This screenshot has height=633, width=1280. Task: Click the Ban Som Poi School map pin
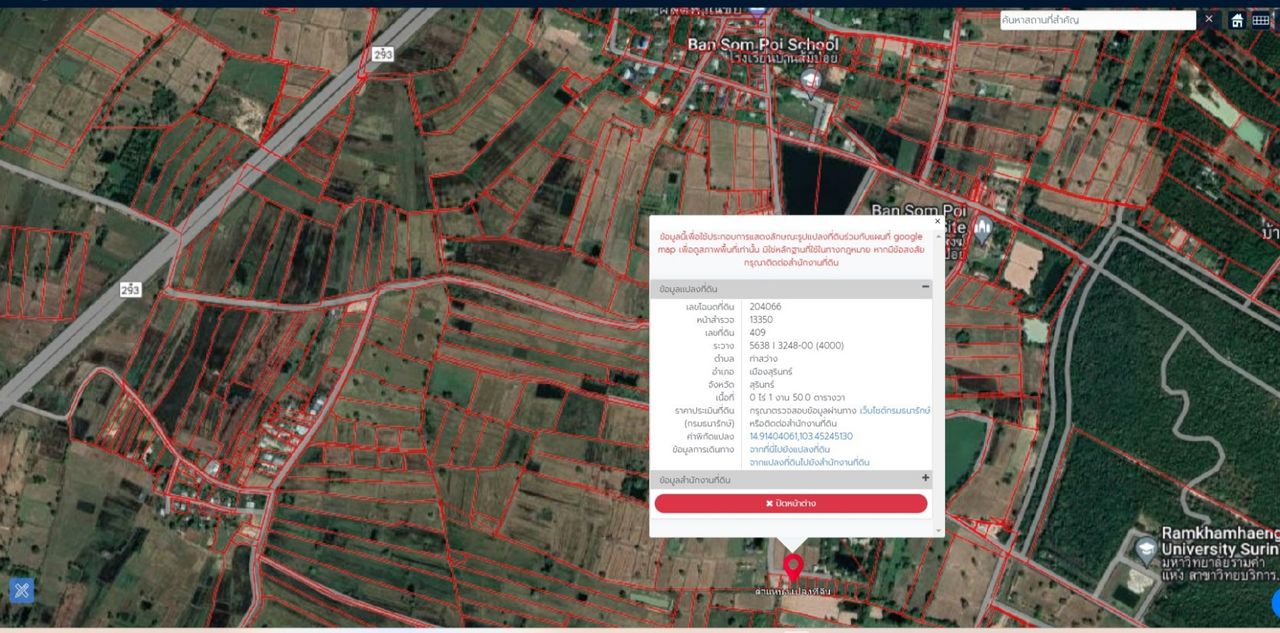(x=811, y=80)
